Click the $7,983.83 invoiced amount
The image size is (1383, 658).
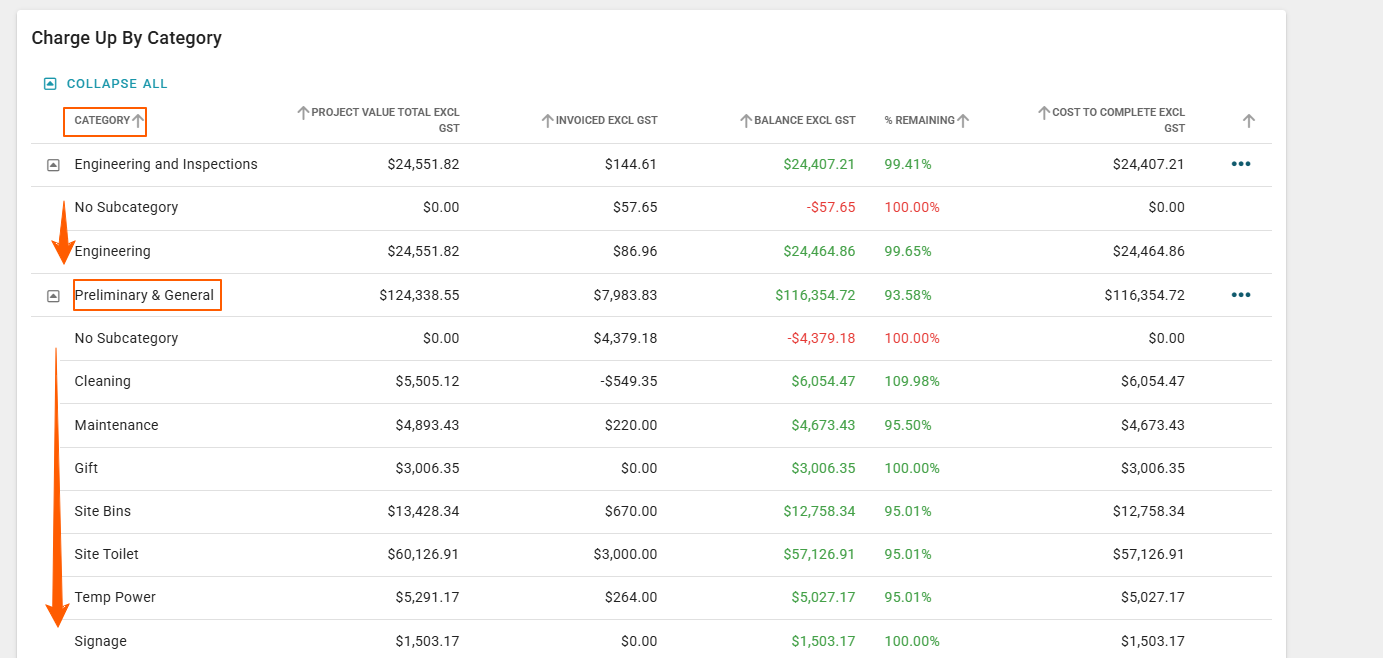[x=625, y=295]
